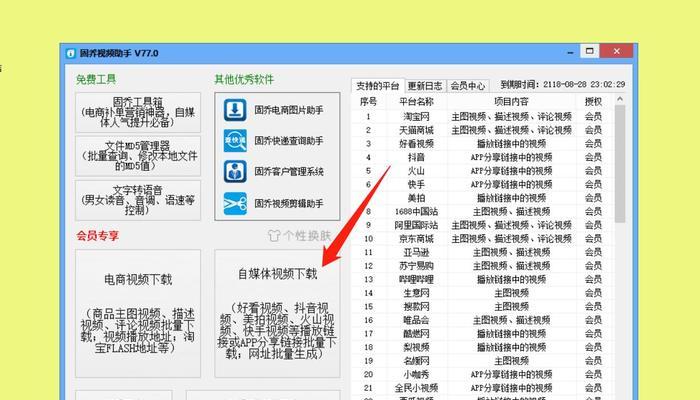This screenshot has height=400, width=700.
Task: Open 自媒体视频下载 member feature
Action: [277, 313]
